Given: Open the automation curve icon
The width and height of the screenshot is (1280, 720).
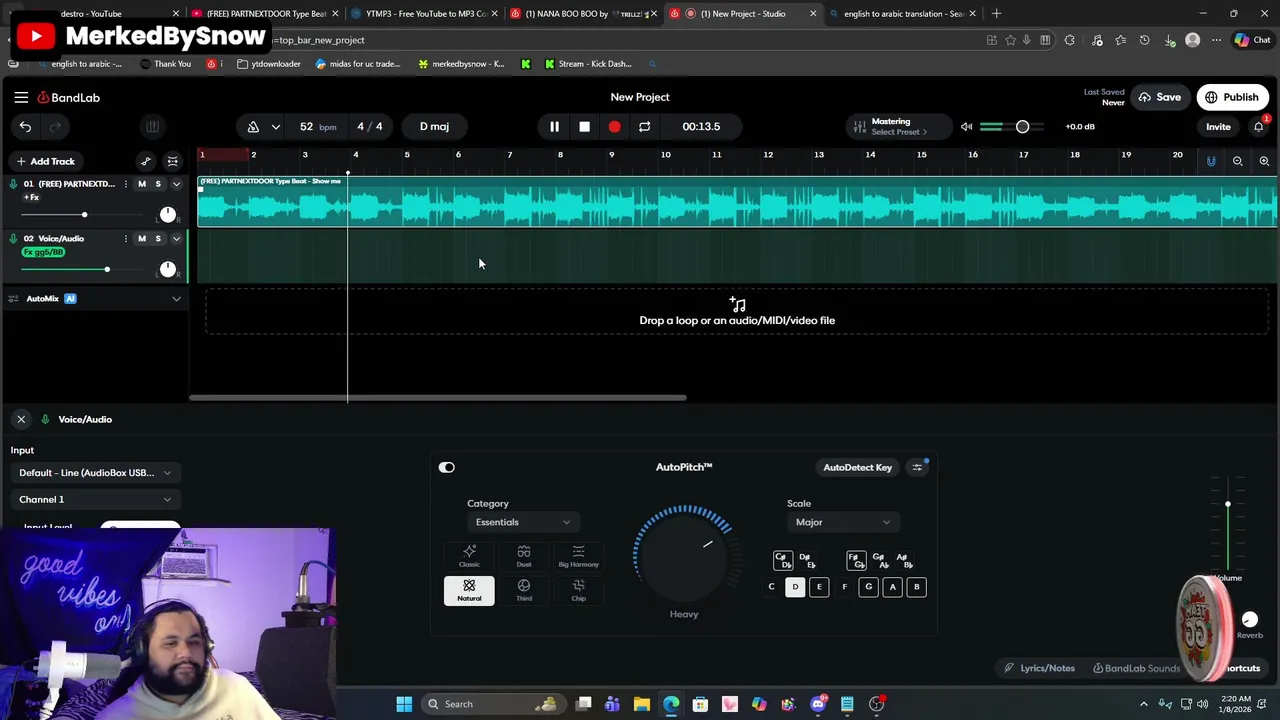Looking at the screenshot, I should pyautogui.click(x=146, y=161).
